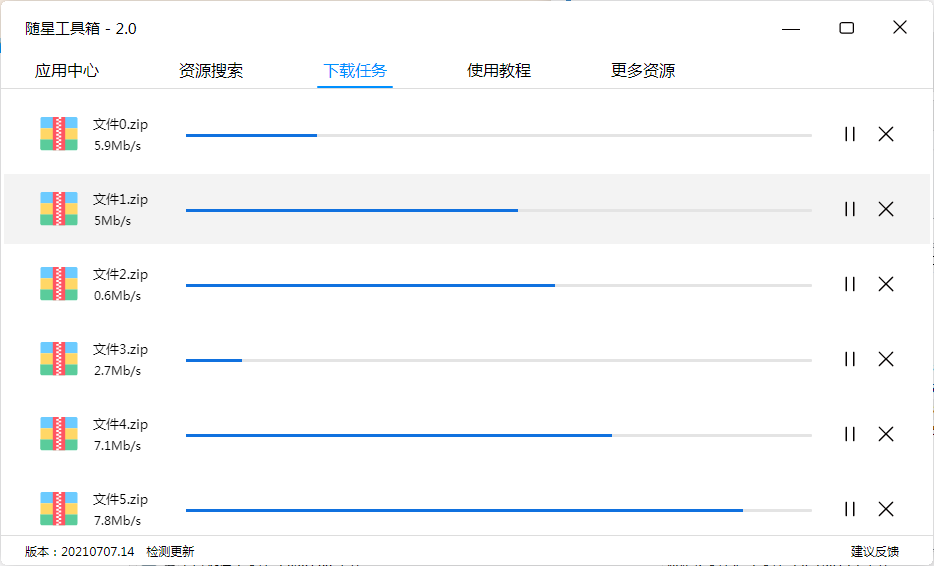Open the 资源搜索 tab
The width and height of the screenshot is (934, 566).
tap(211, 71)
